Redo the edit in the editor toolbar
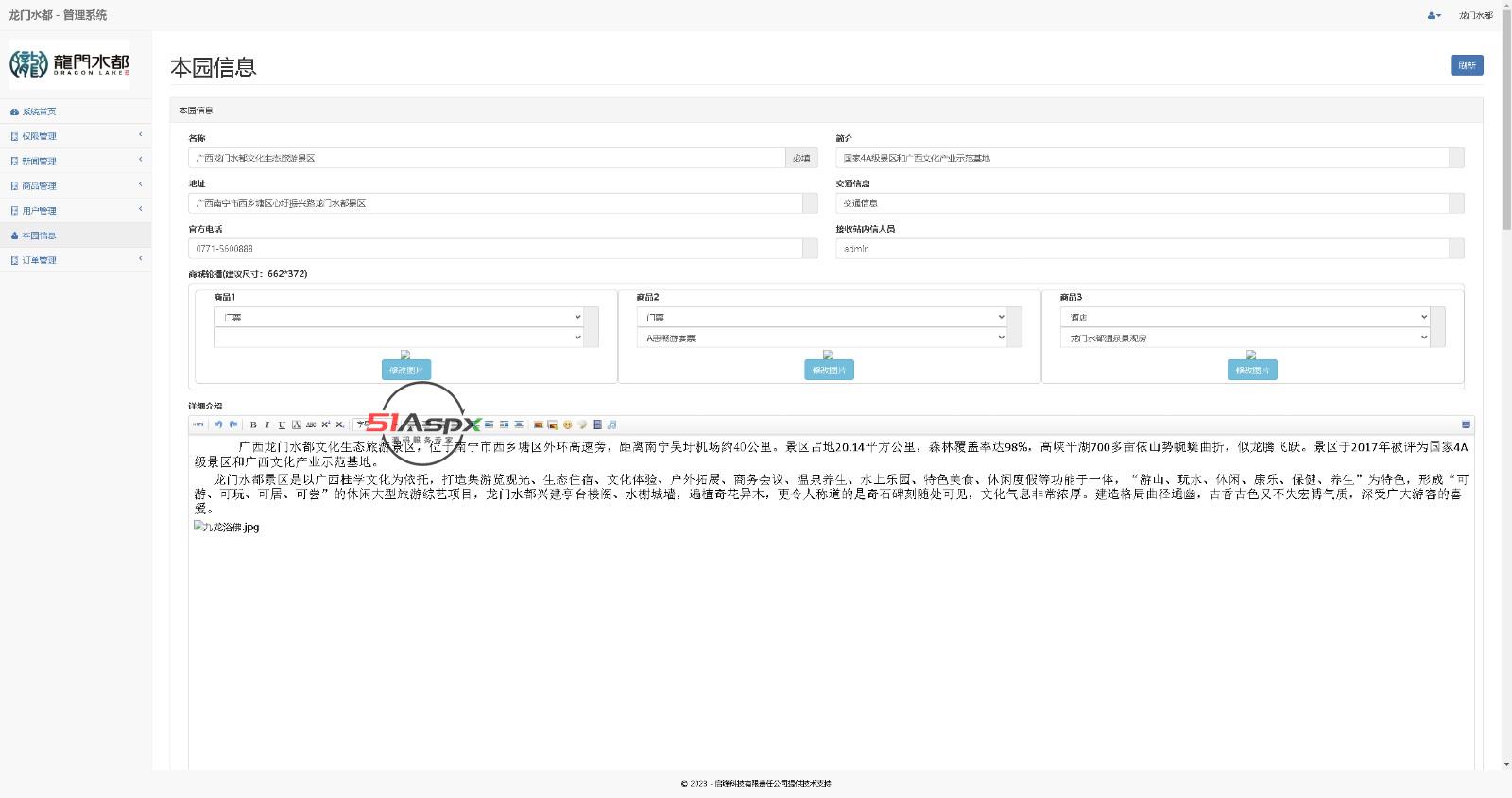 [233, 425]
